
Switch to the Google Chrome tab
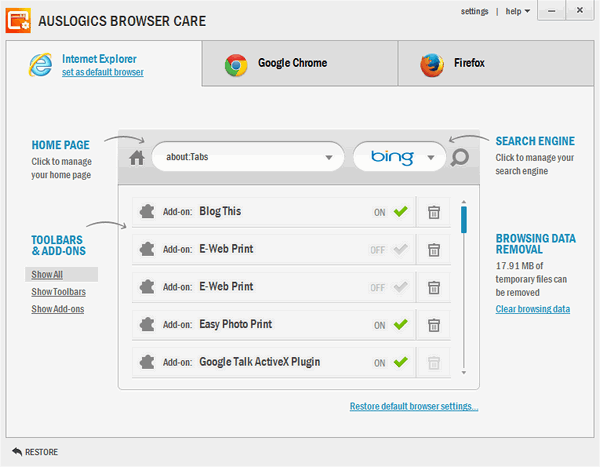tap(300, 64)
